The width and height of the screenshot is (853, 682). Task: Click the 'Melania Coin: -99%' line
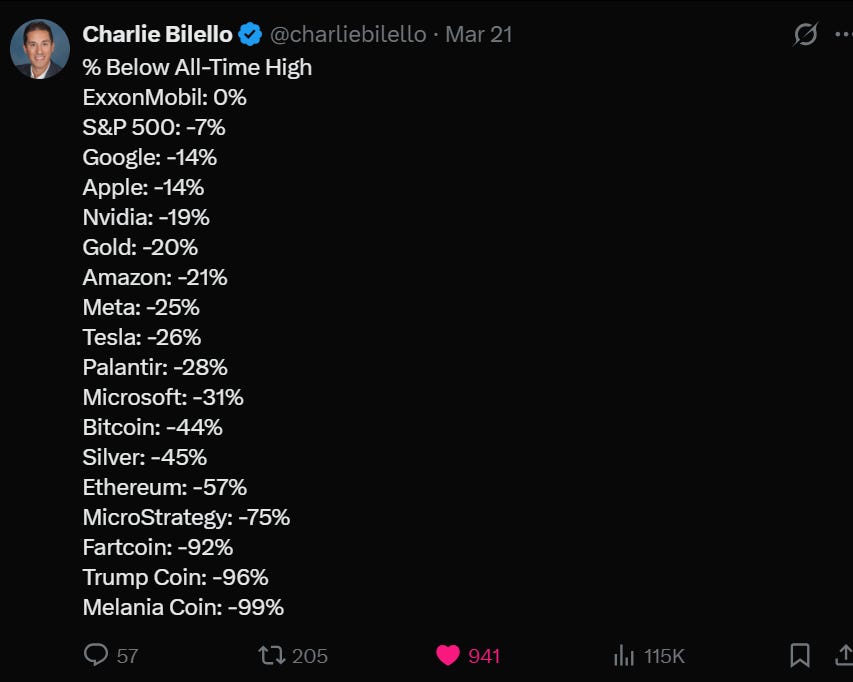(183, 607)
